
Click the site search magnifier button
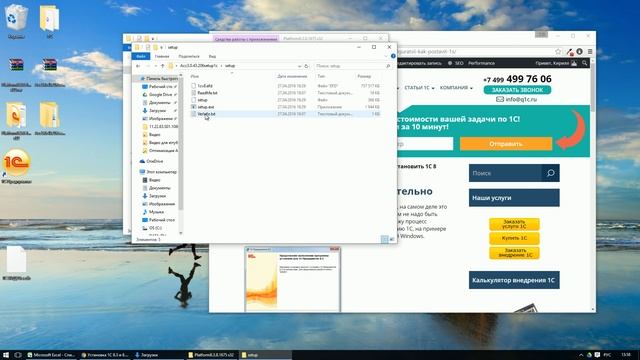tap(550, 173)
